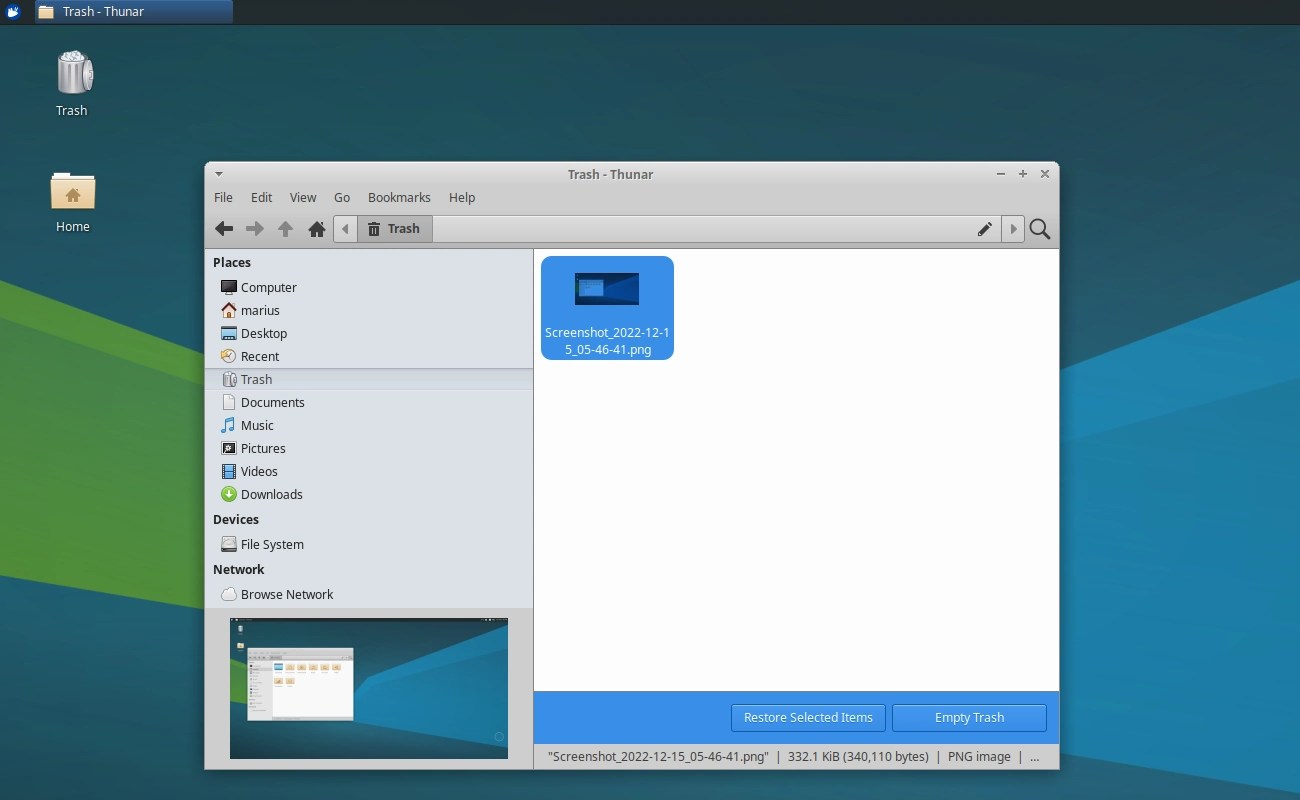Click the image preview at the sidebar bottom

tap(369, 688)
